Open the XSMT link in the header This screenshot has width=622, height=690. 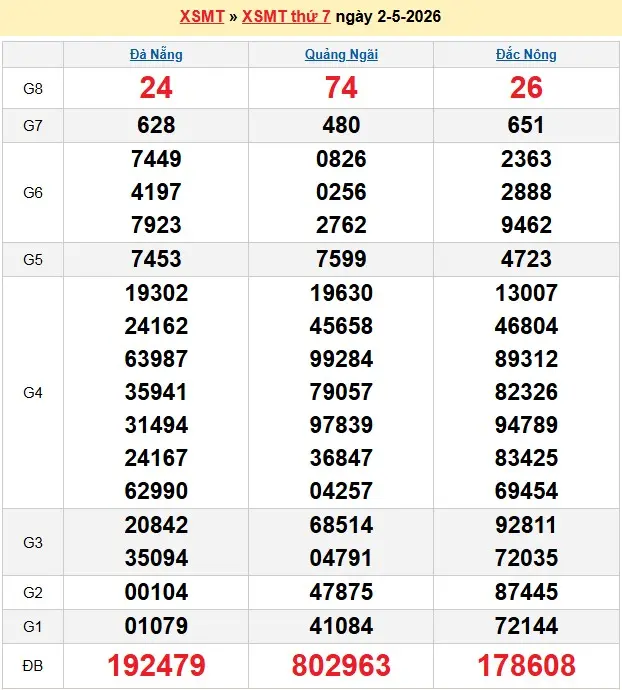[x=202, y=17]
